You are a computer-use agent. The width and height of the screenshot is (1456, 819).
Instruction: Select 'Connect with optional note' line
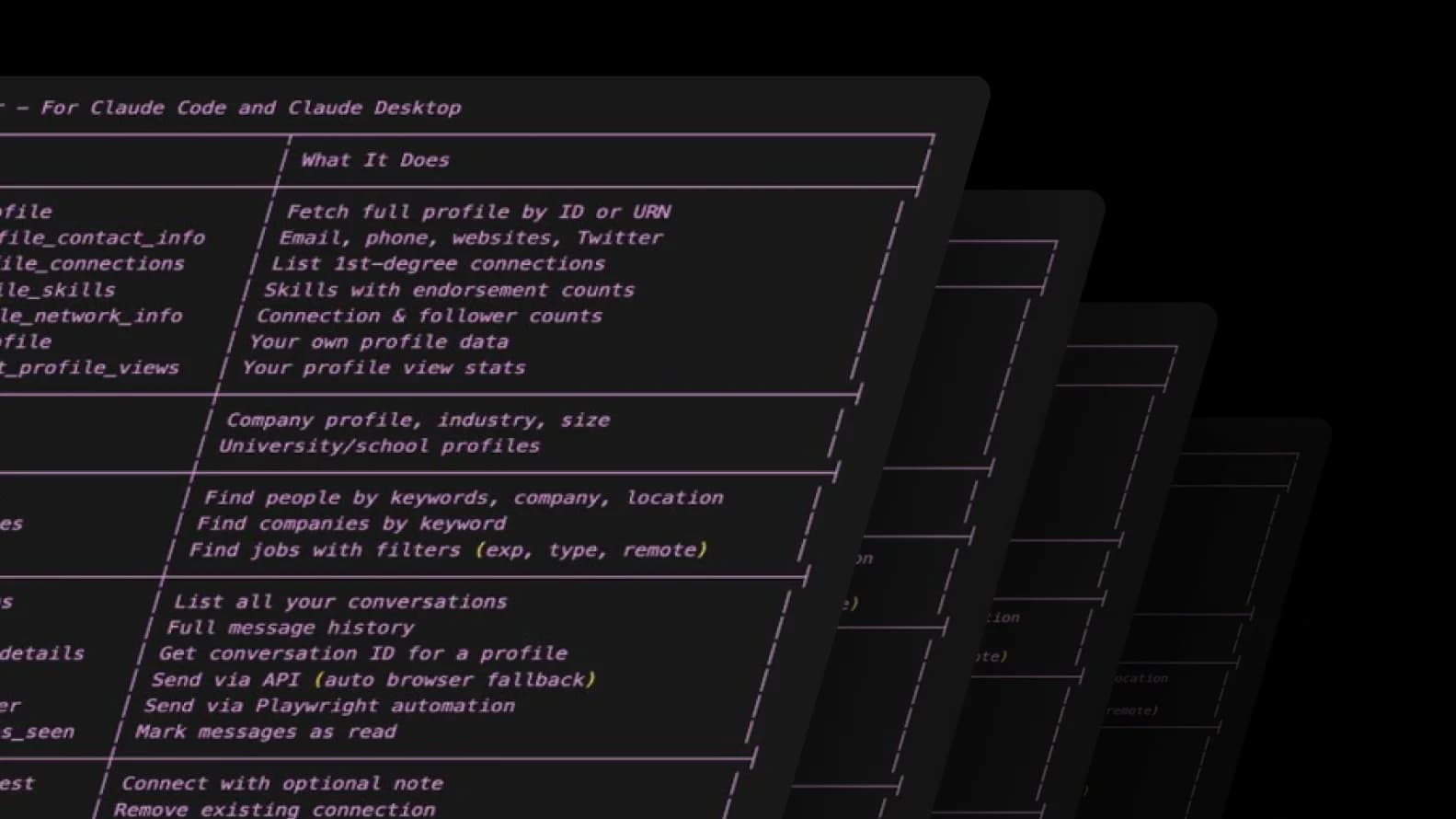[282, 784]
